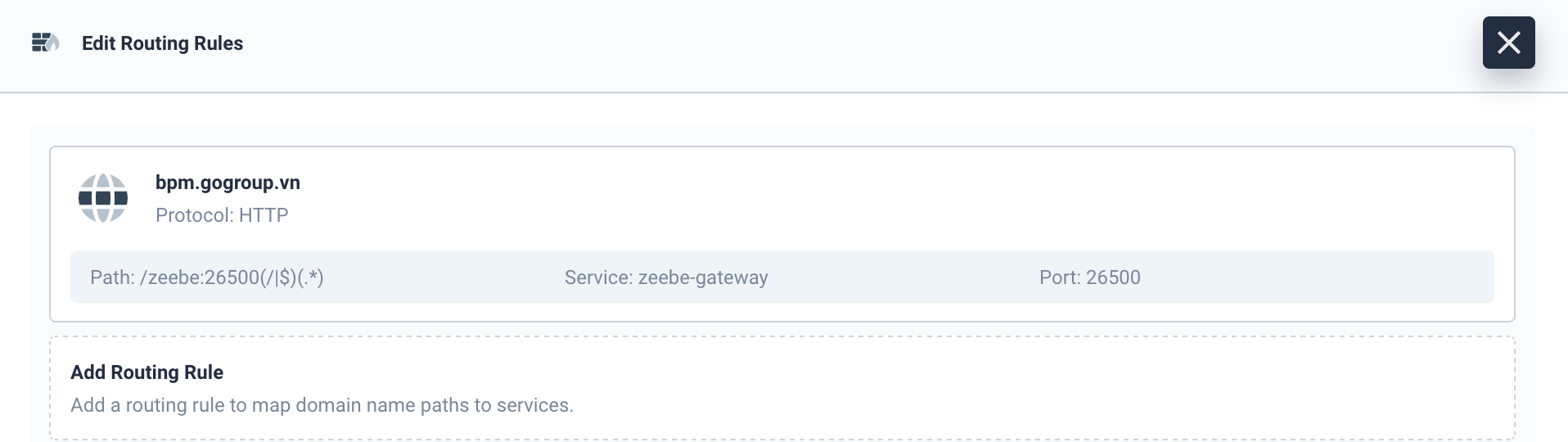Click the zeebe-gateway service name
The width and height of the screenshot is (1568, 442).
[702, 277]
